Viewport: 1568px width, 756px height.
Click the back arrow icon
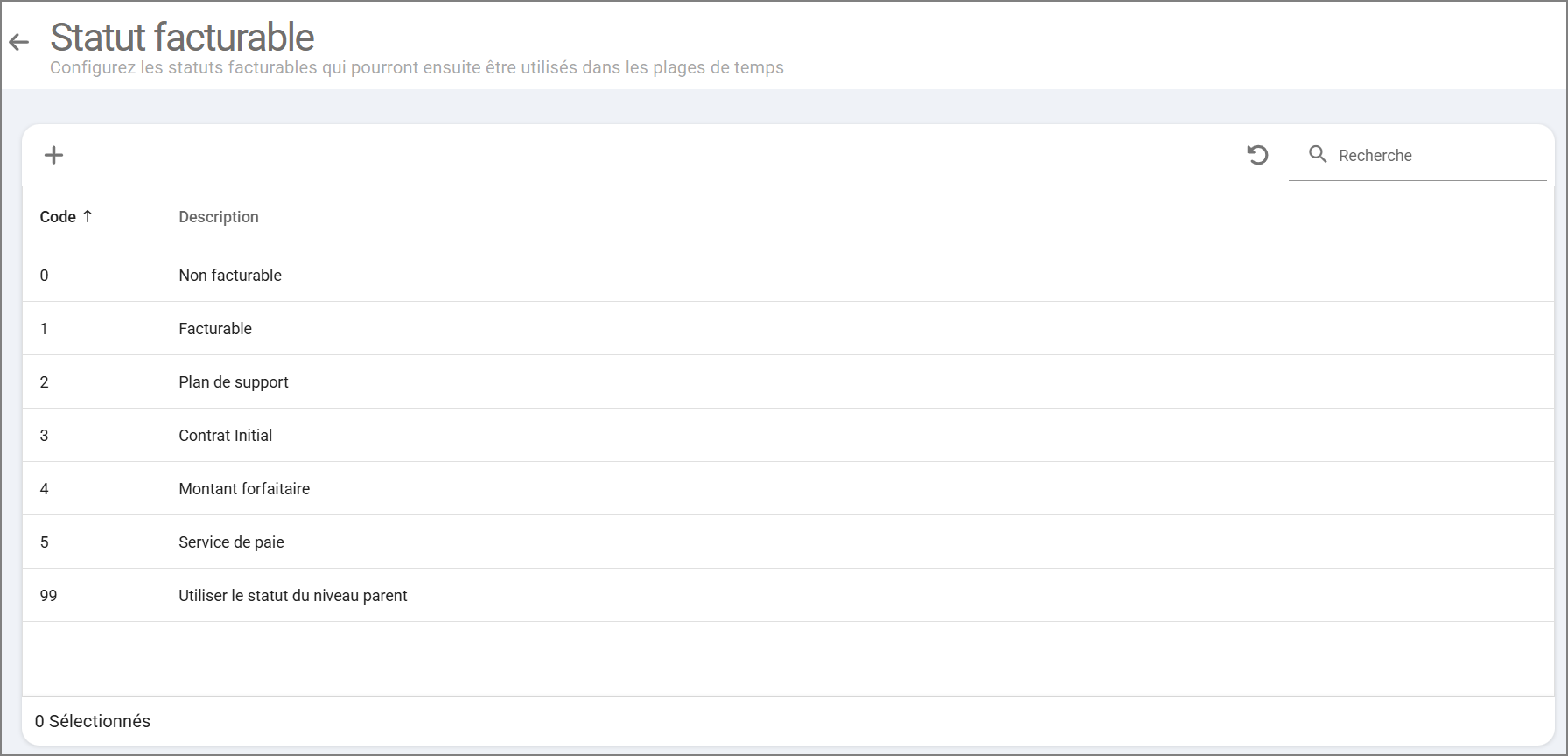pyautogui.click(x=18, y=41)
